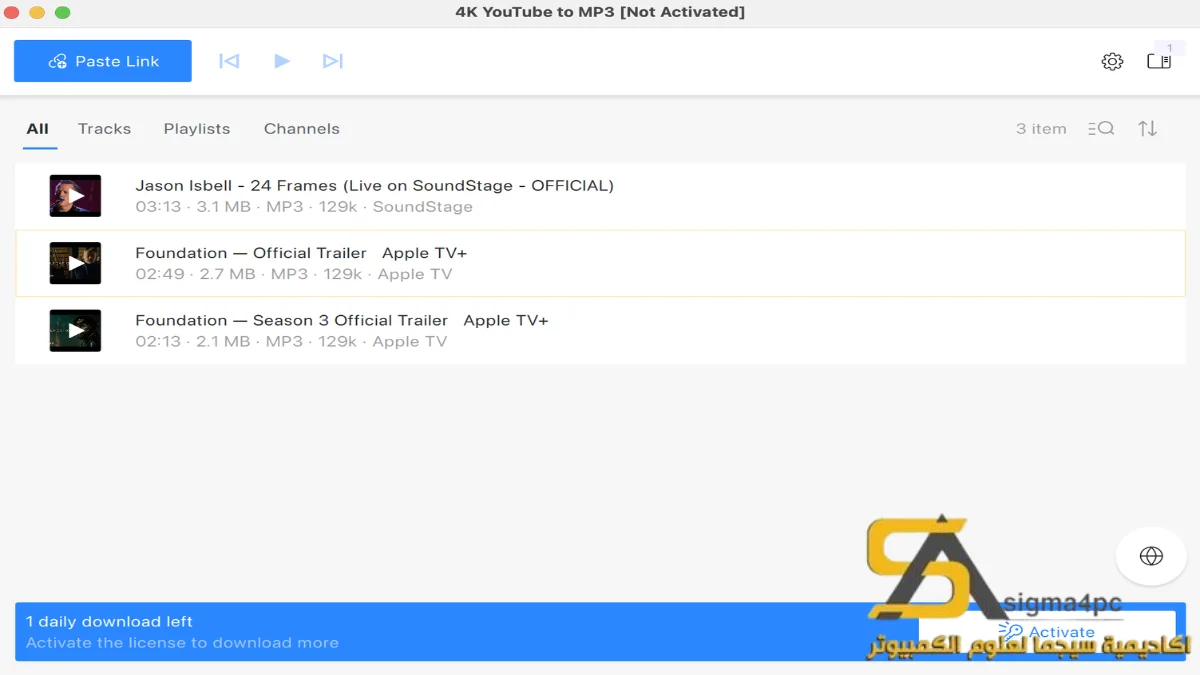The width and height of the screenshot is (1200, 675).
Task: Open the settings gear icon
Action: pos(1112,61)
